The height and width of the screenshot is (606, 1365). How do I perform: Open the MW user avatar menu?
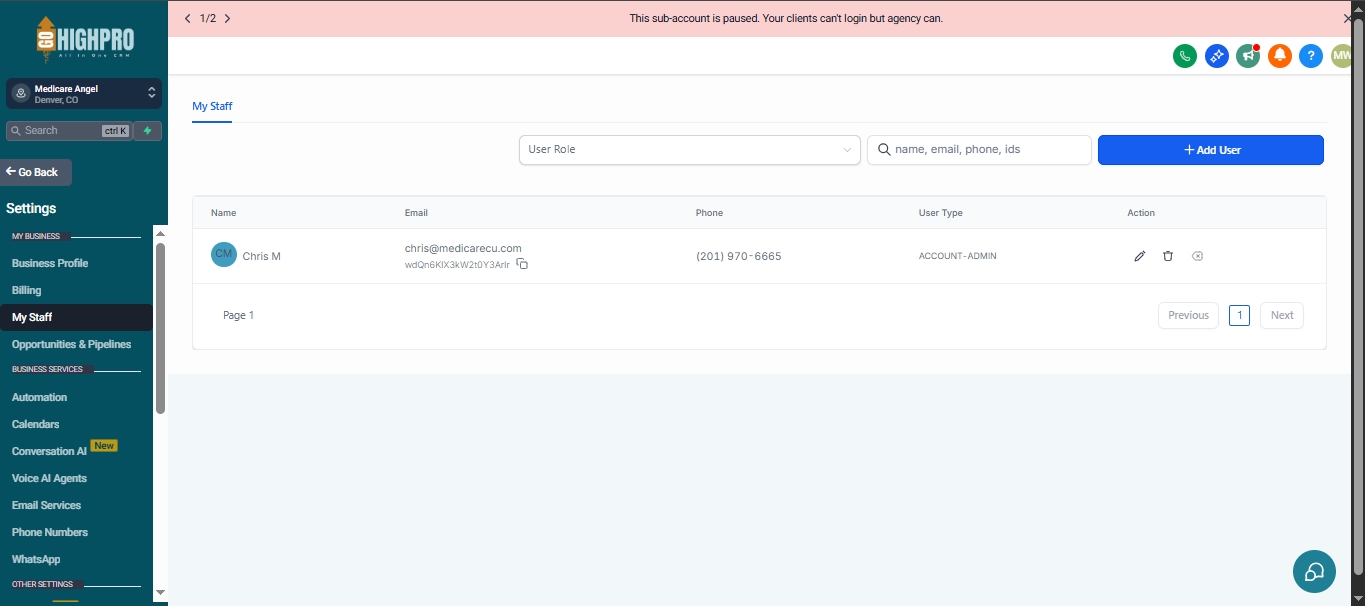(1341, 56)
